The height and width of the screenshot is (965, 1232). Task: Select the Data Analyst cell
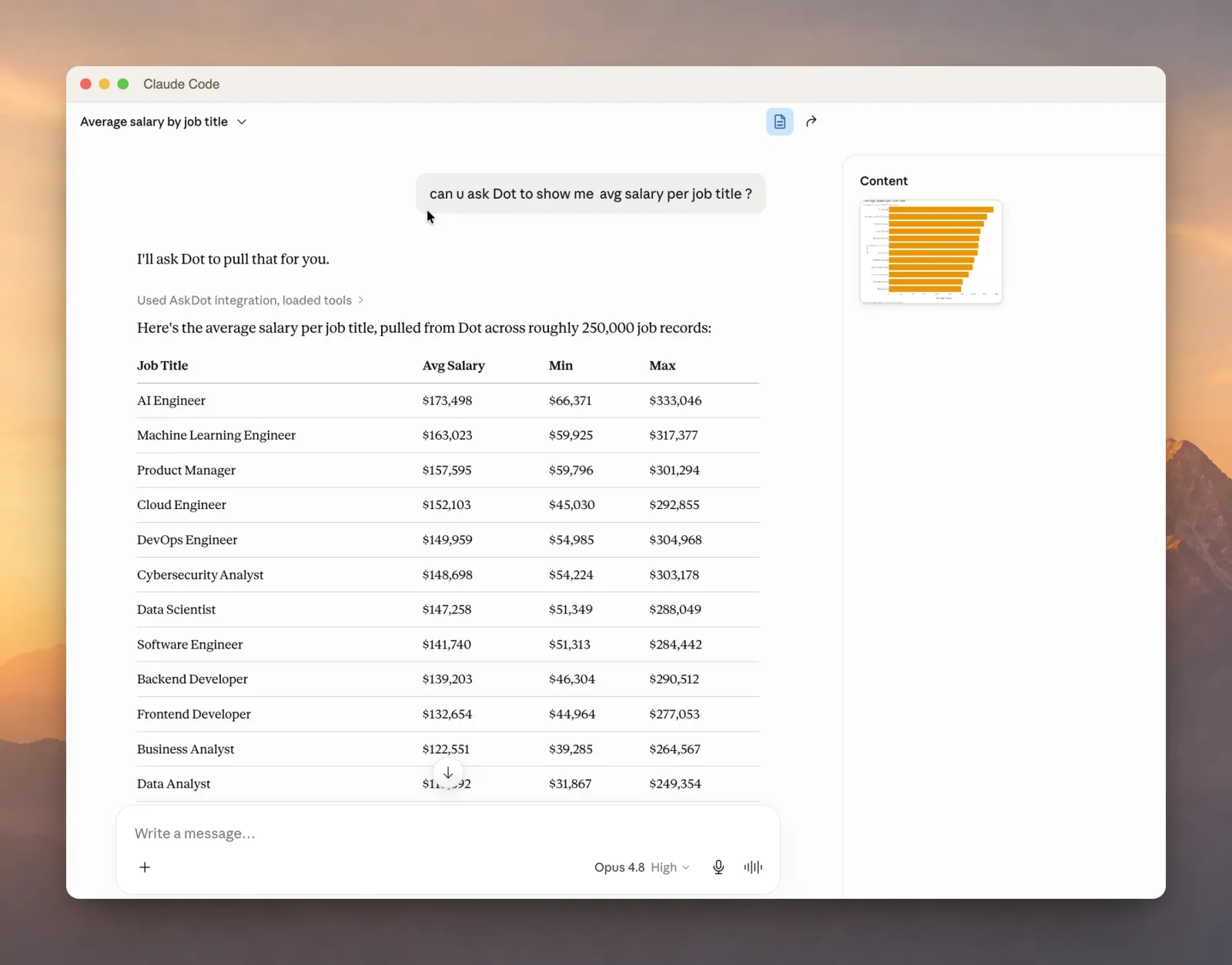[x=173, y=784]
